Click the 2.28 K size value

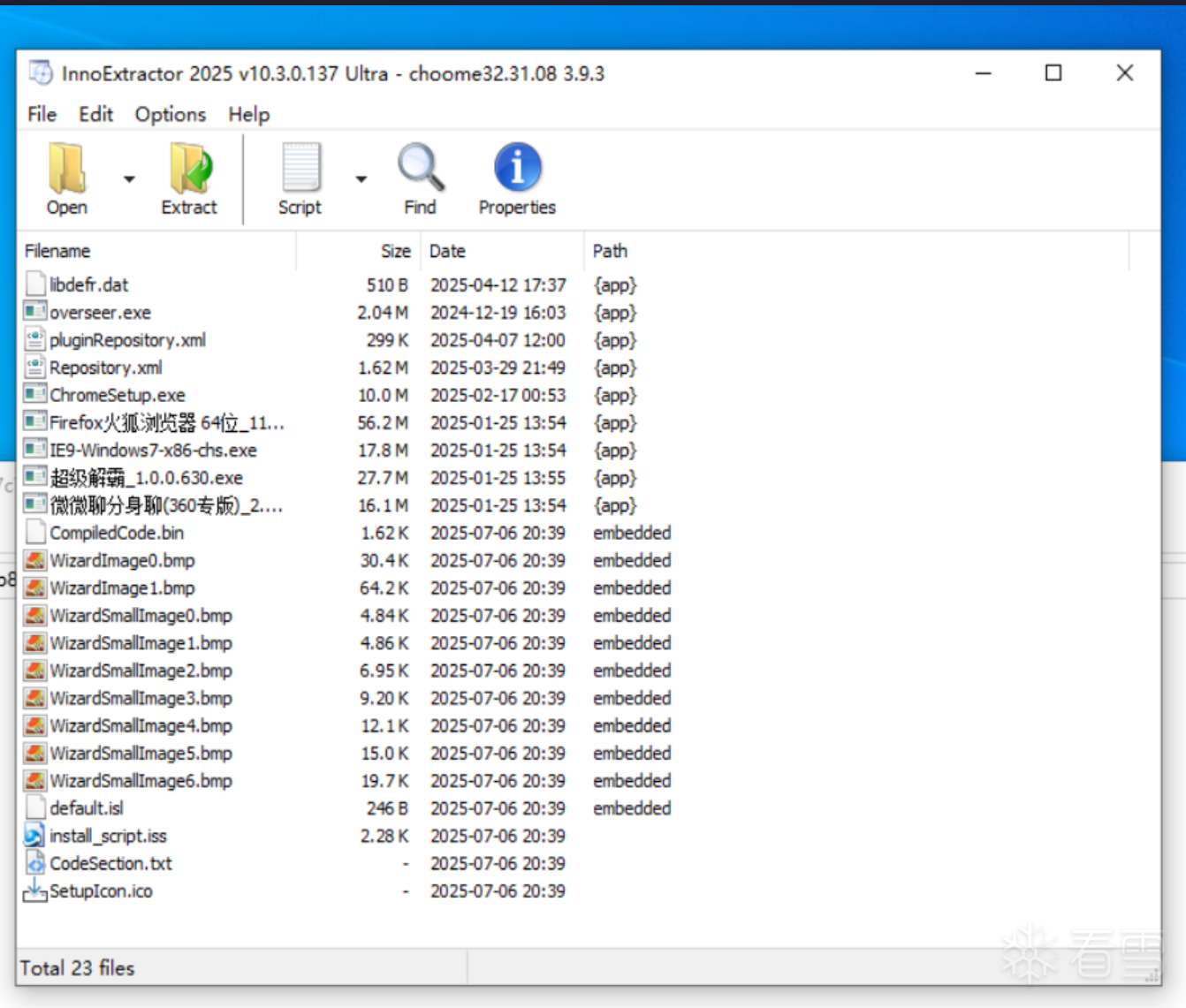click(384, 836)
